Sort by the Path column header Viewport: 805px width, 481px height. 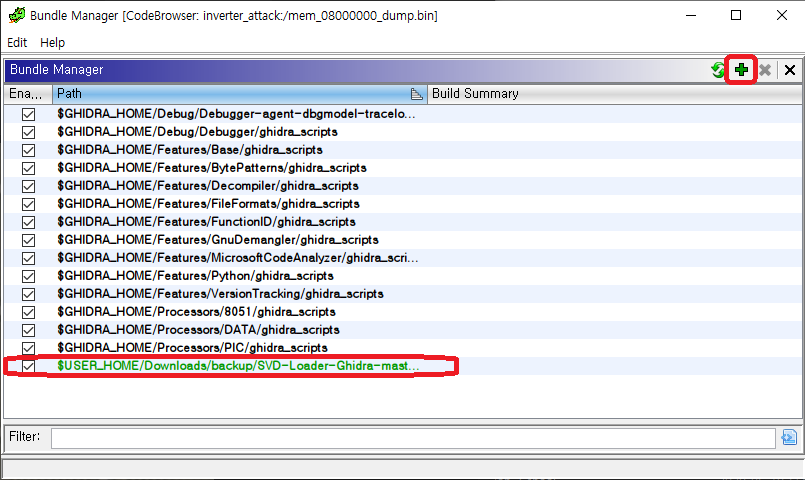239,94
